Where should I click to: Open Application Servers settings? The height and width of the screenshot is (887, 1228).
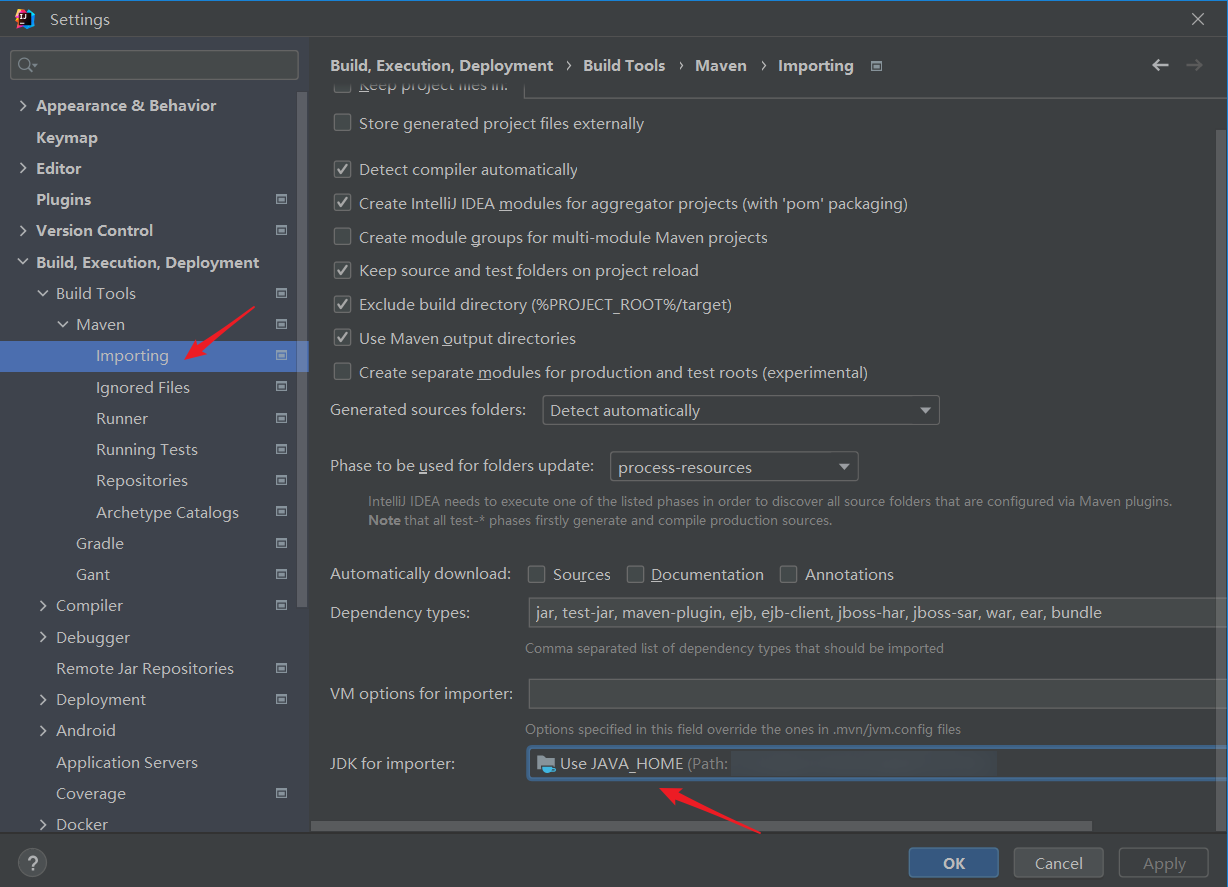127,762
